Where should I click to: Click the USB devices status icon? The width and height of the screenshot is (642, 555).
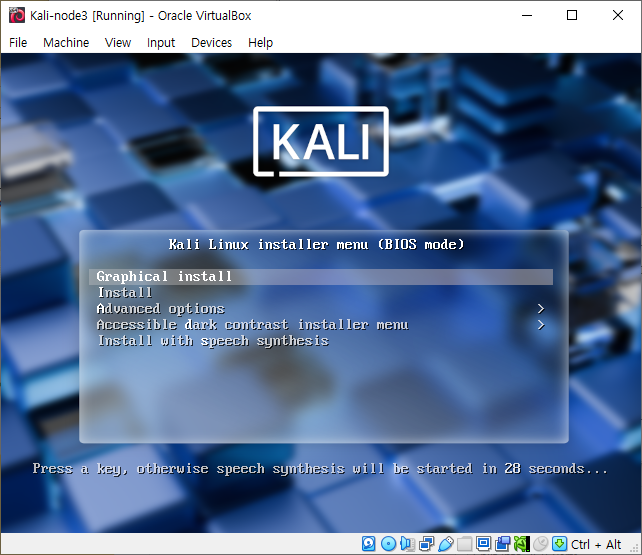pos(445,544)
